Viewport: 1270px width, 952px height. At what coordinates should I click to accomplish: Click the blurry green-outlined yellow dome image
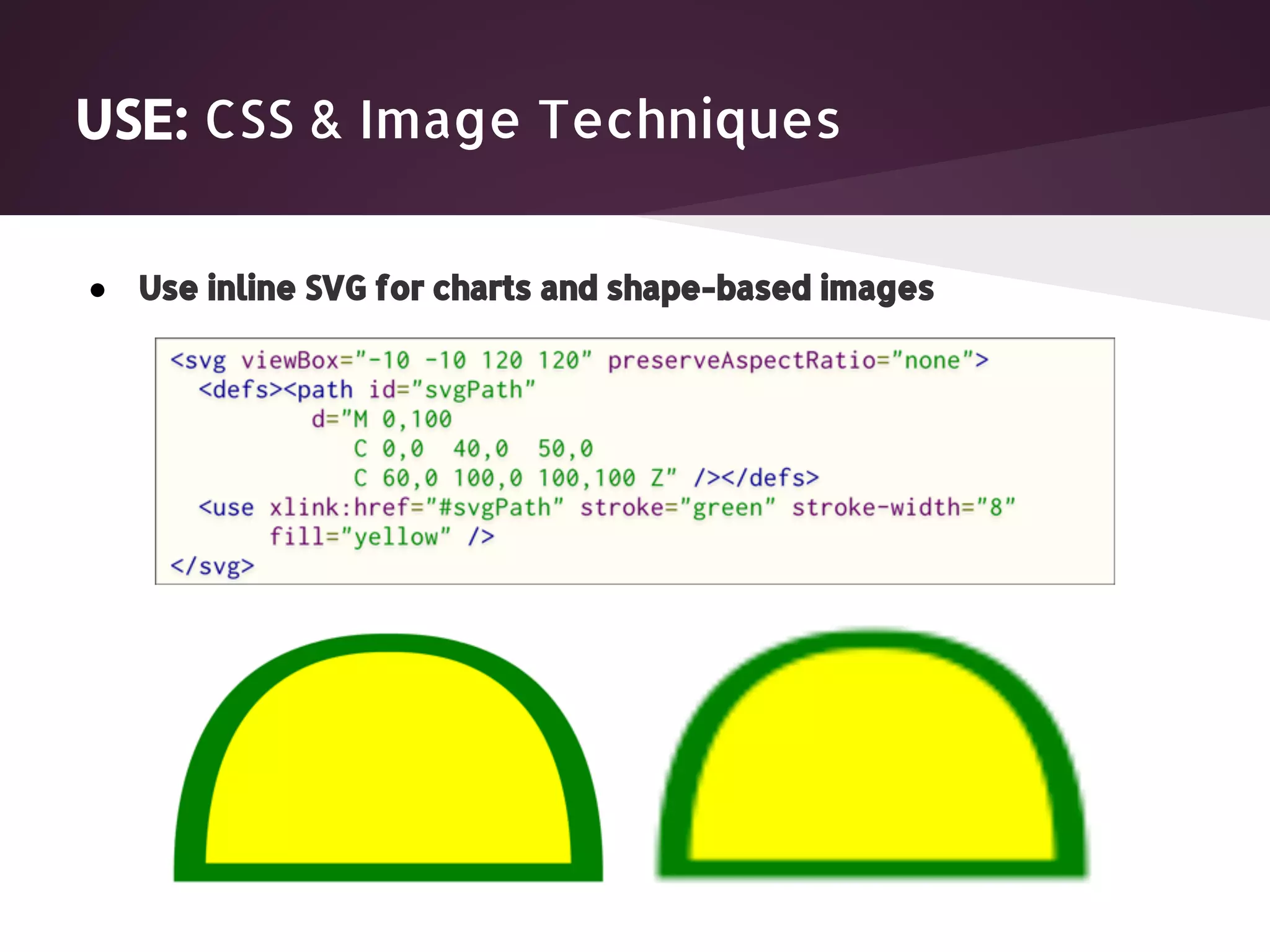point(873,754)
